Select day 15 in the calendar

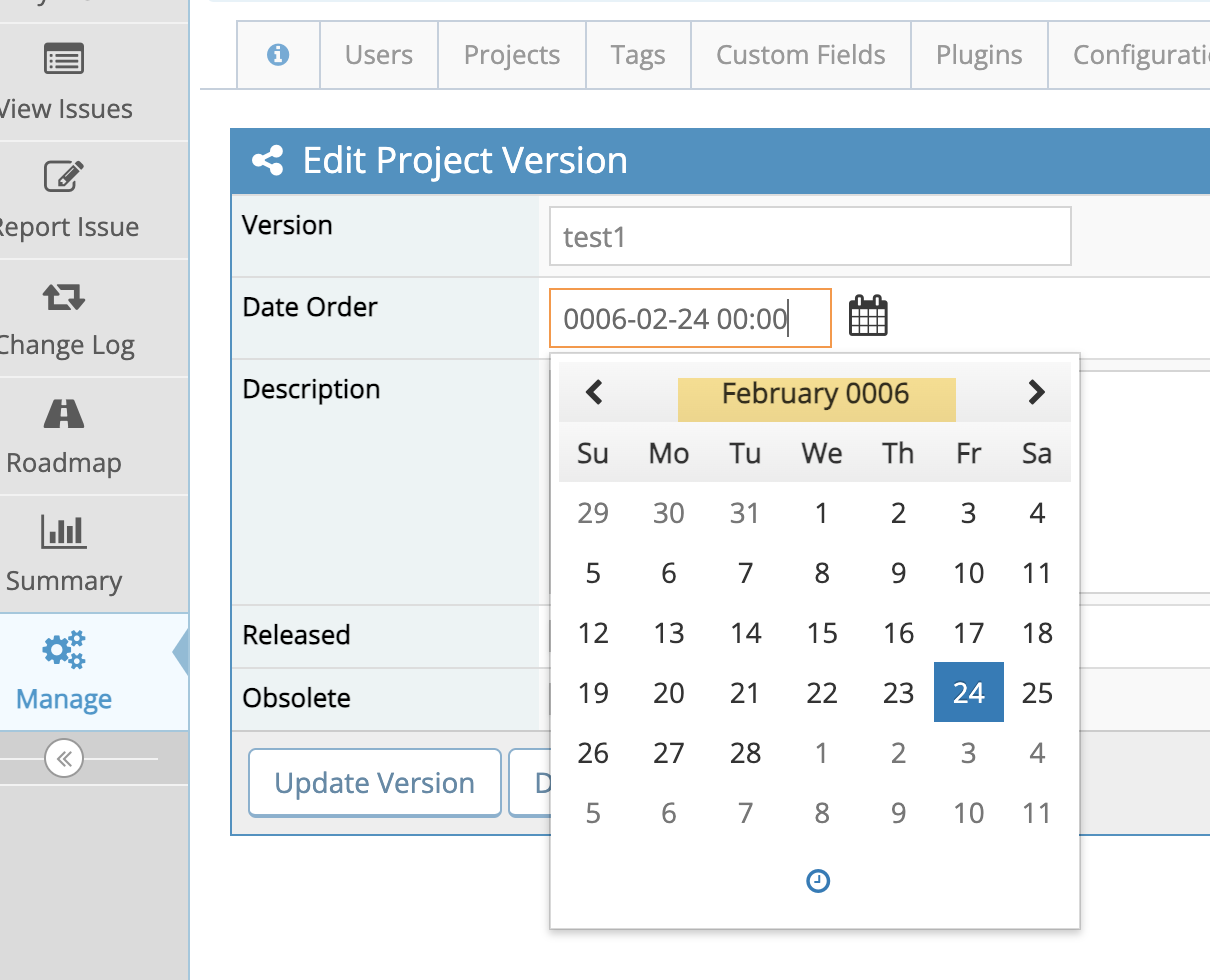[822, 633]
